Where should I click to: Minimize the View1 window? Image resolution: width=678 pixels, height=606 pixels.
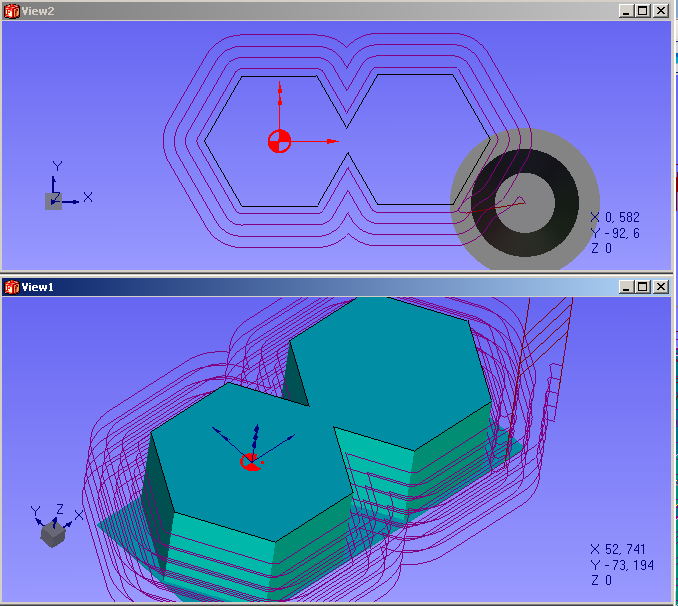coord(626,287)
